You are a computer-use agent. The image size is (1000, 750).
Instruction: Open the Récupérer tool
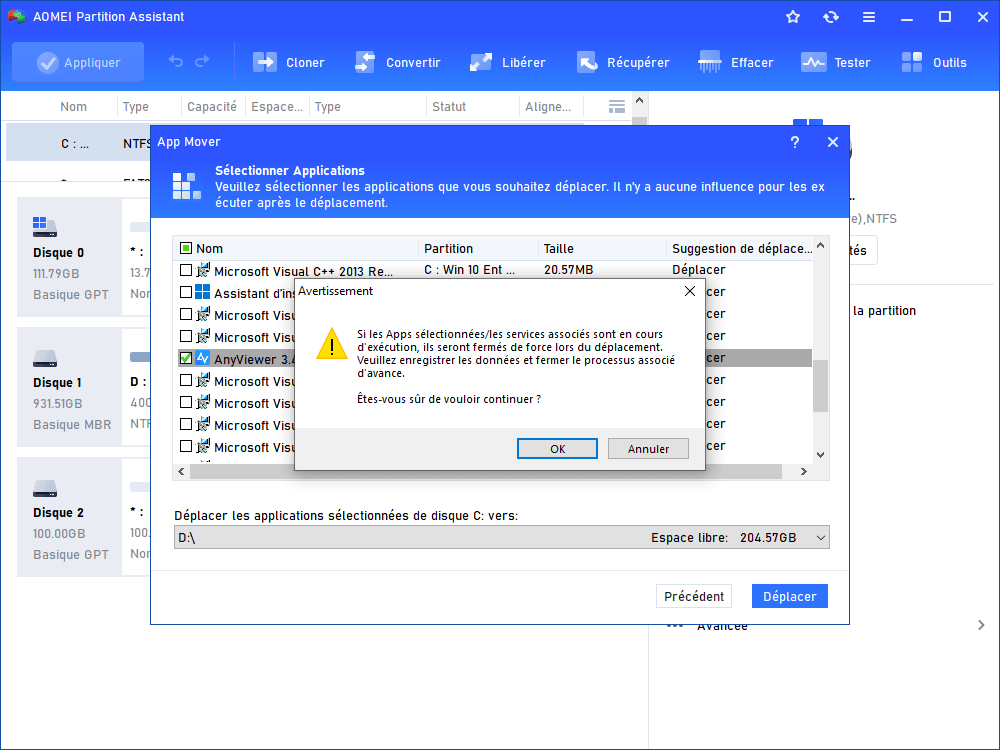(x=623, y=62)
